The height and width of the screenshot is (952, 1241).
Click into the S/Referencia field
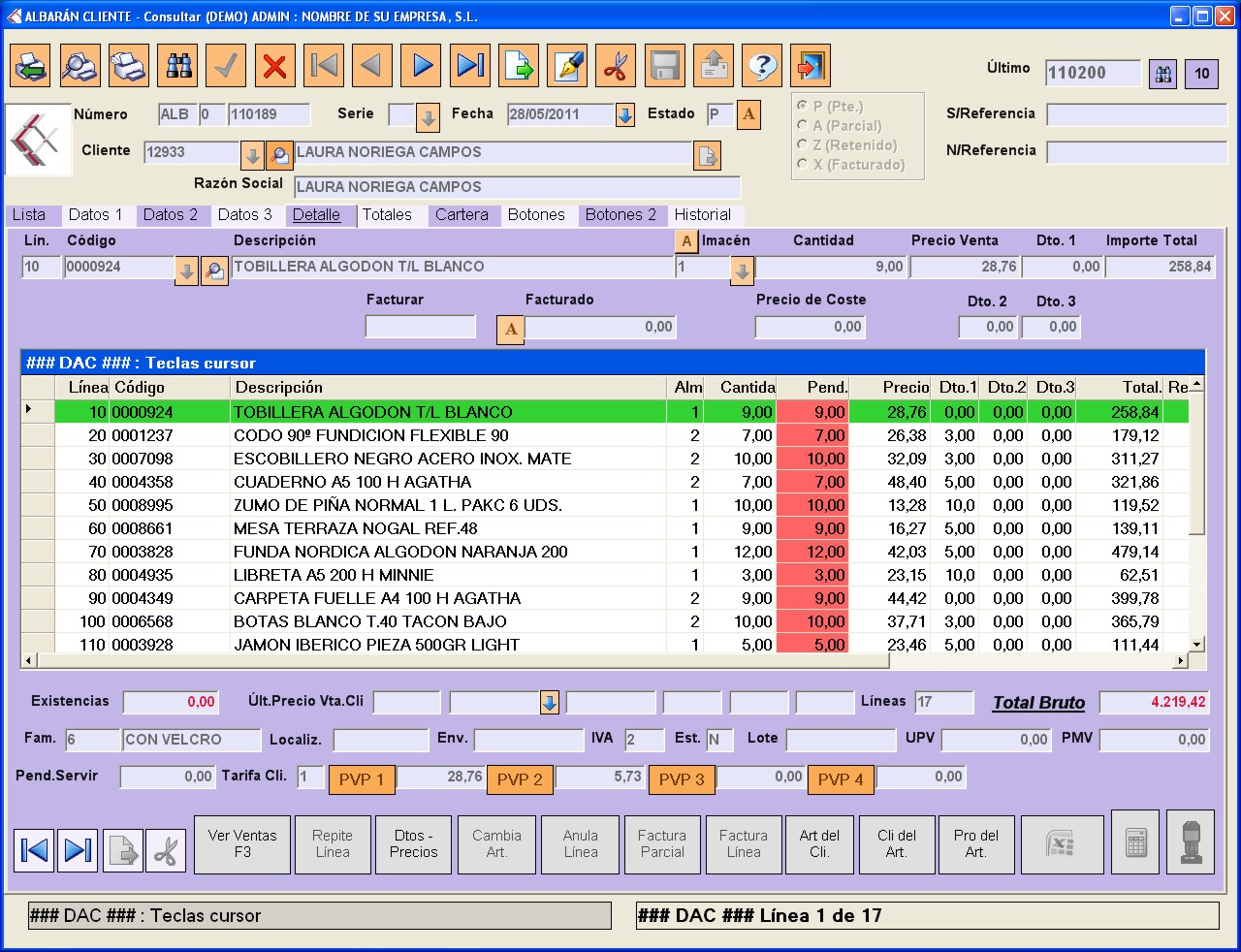[1136, 114]
